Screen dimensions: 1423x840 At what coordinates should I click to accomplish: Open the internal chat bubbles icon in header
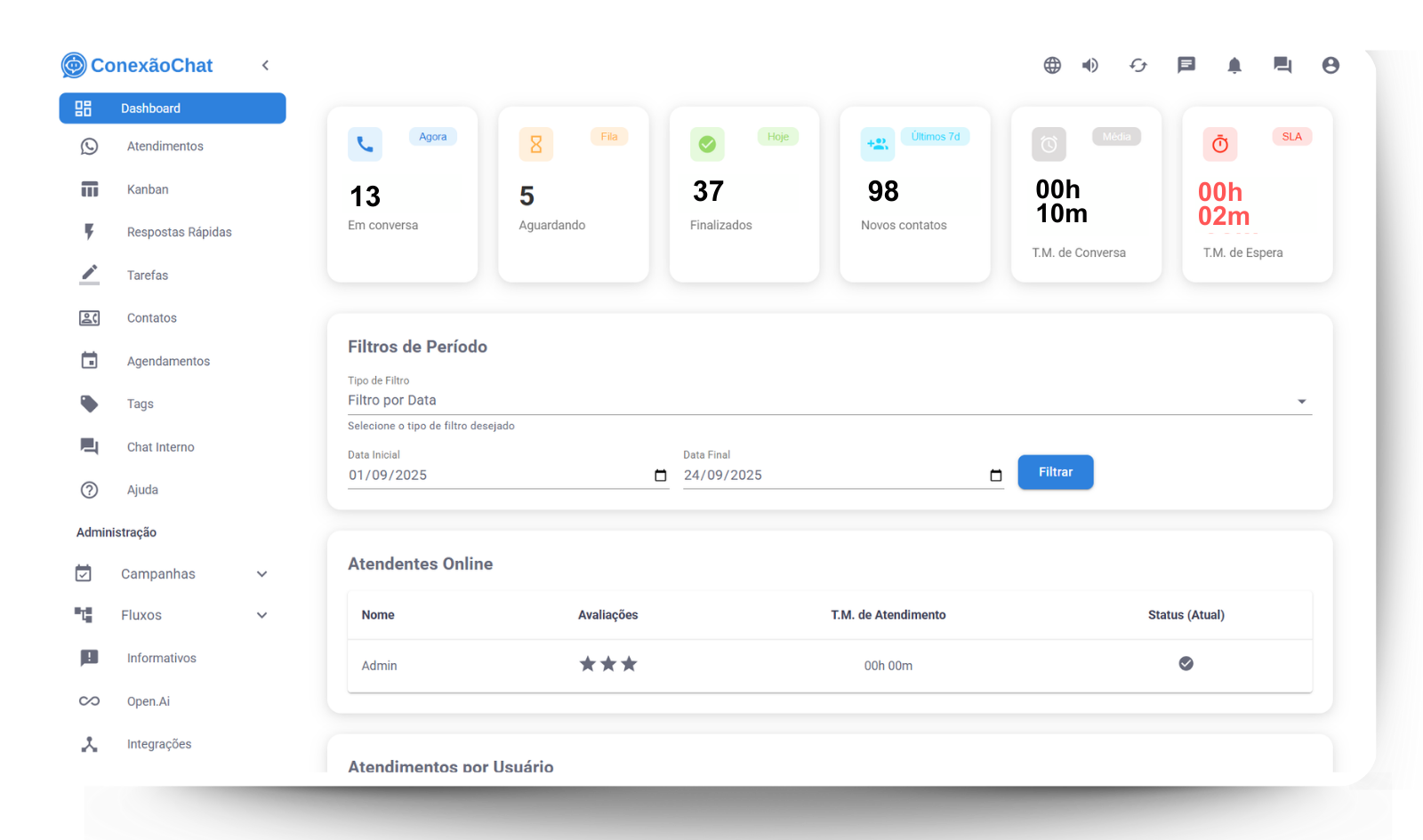[x=1282, y=65]
